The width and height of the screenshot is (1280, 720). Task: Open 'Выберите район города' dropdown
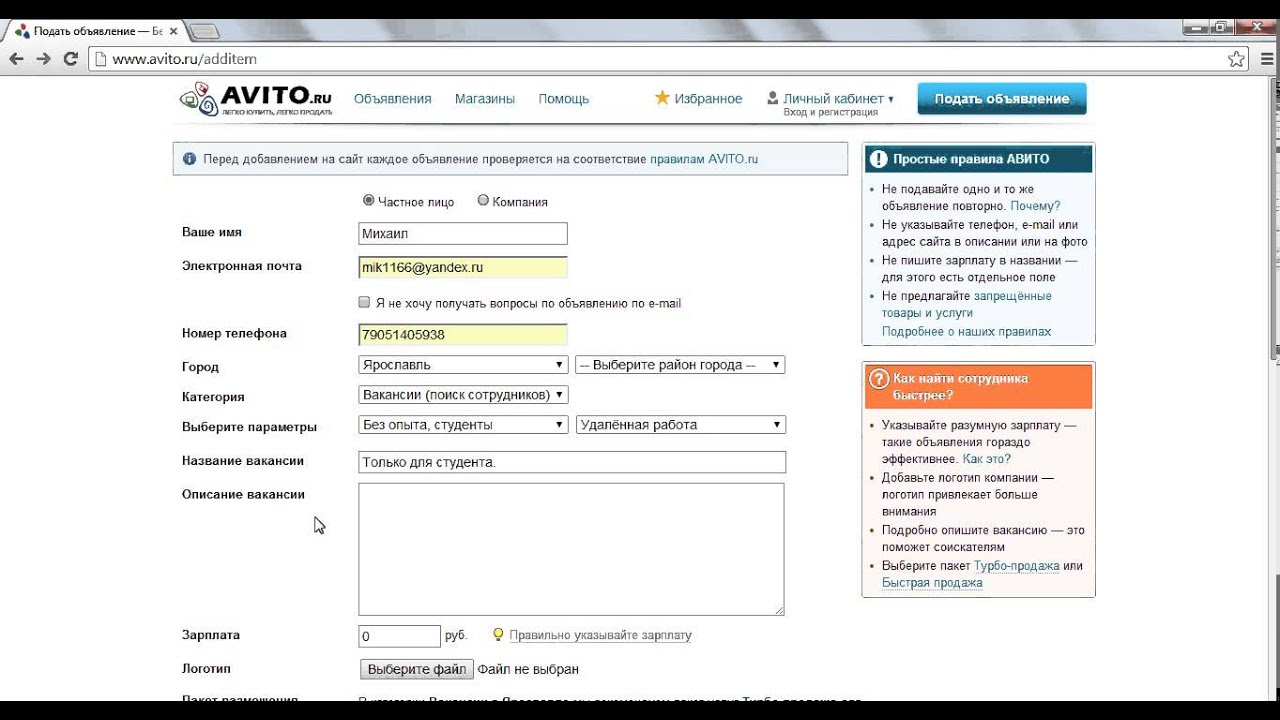(x=680, y=365)
